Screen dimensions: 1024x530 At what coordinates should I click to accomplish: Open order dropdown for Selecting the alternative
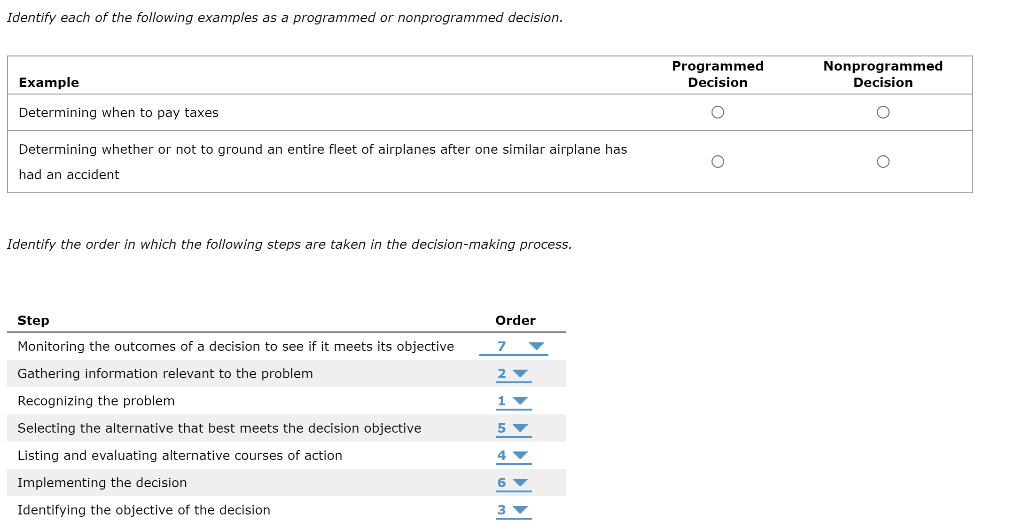tap(513, 429)
